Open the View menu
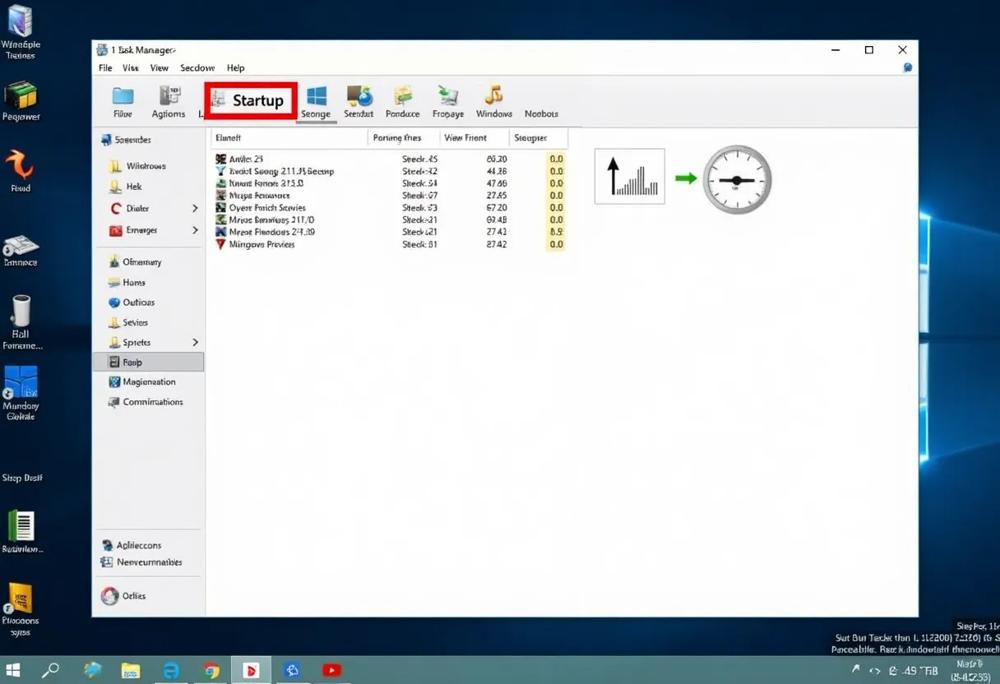The height and width of the screenshot is (684, 1000). (x=159, y=68)
